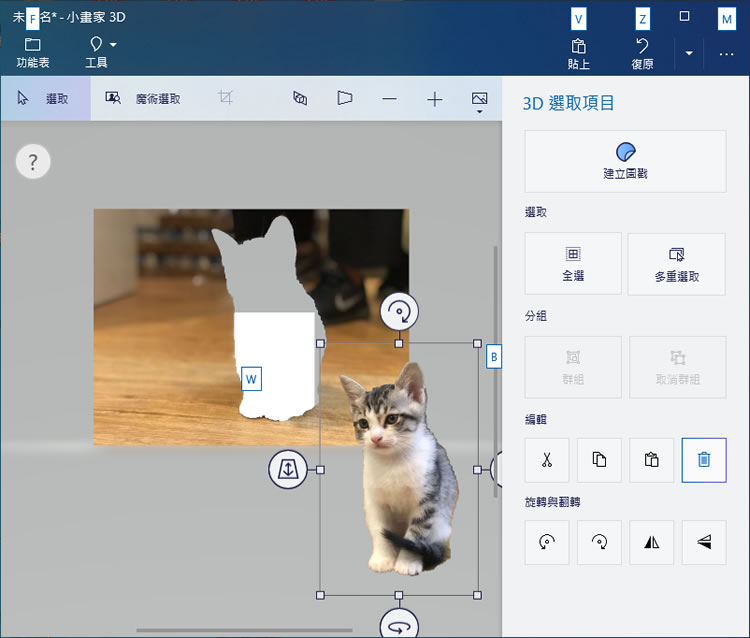
Task: Choose the Select (選取) tool tab
Action: point(45,99)
